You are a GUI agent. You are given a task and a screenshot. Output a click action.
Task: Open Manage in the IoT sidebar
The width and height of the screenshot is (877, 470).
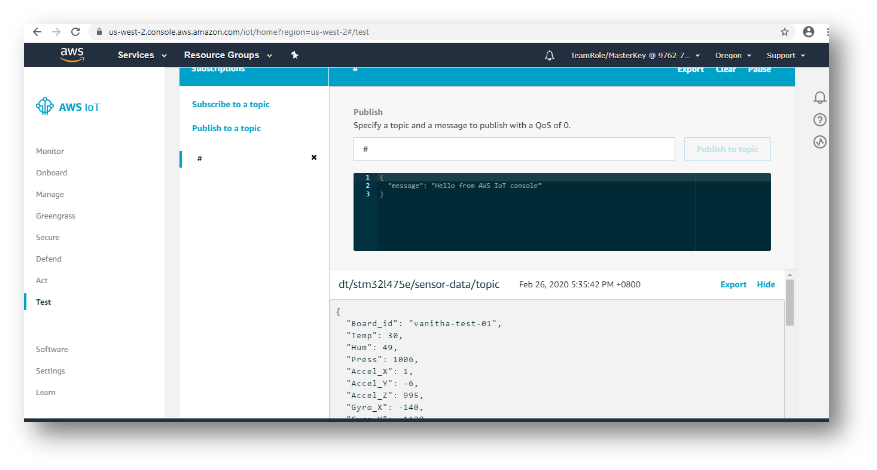point(50,194)
